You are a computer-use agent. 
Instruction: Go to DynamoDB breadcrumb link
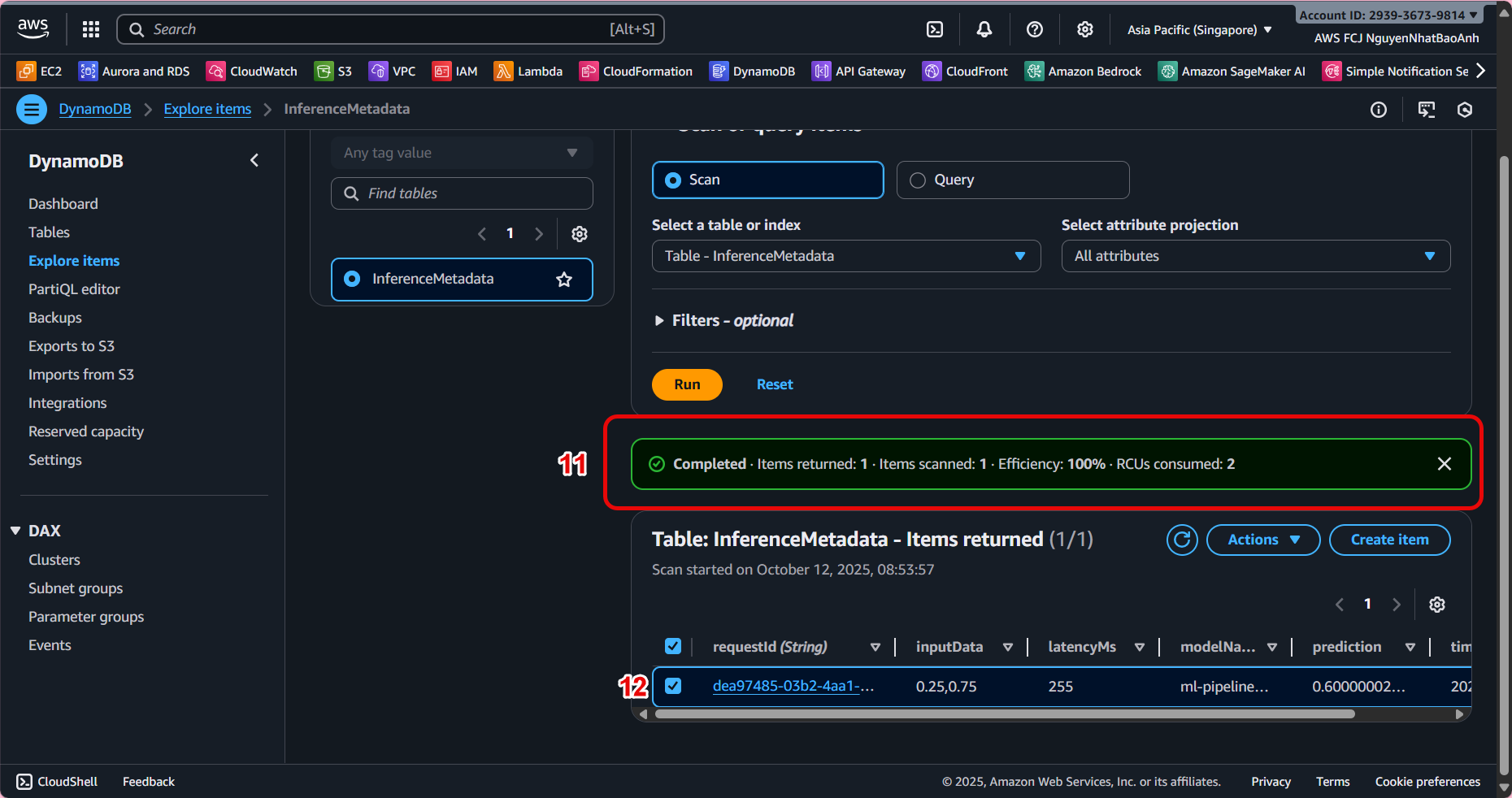pyautogui.click(x=95, y=109)
